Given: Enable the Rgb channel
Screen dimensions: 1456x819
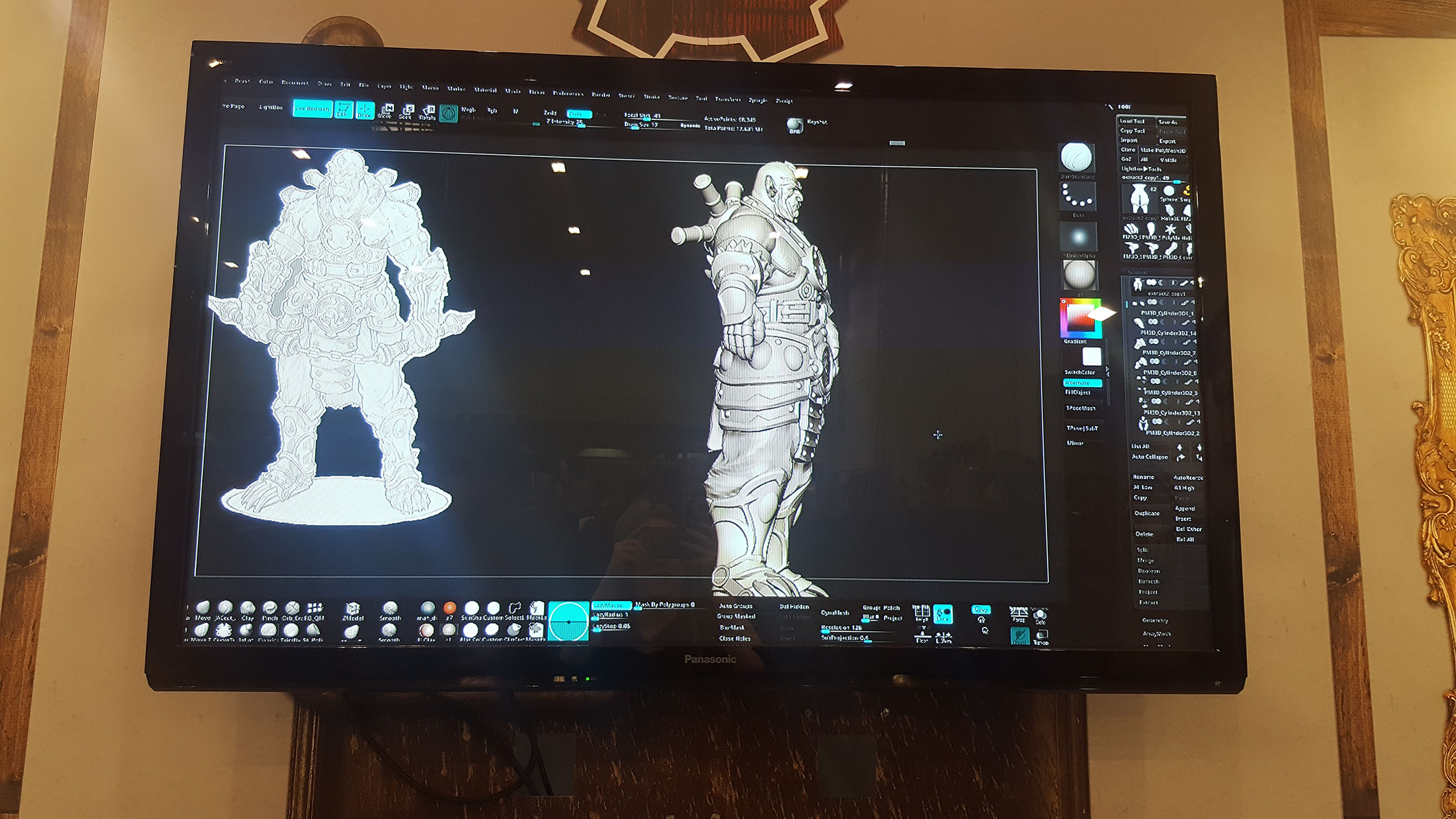Looking at the screenshot, I should [492, 110].
